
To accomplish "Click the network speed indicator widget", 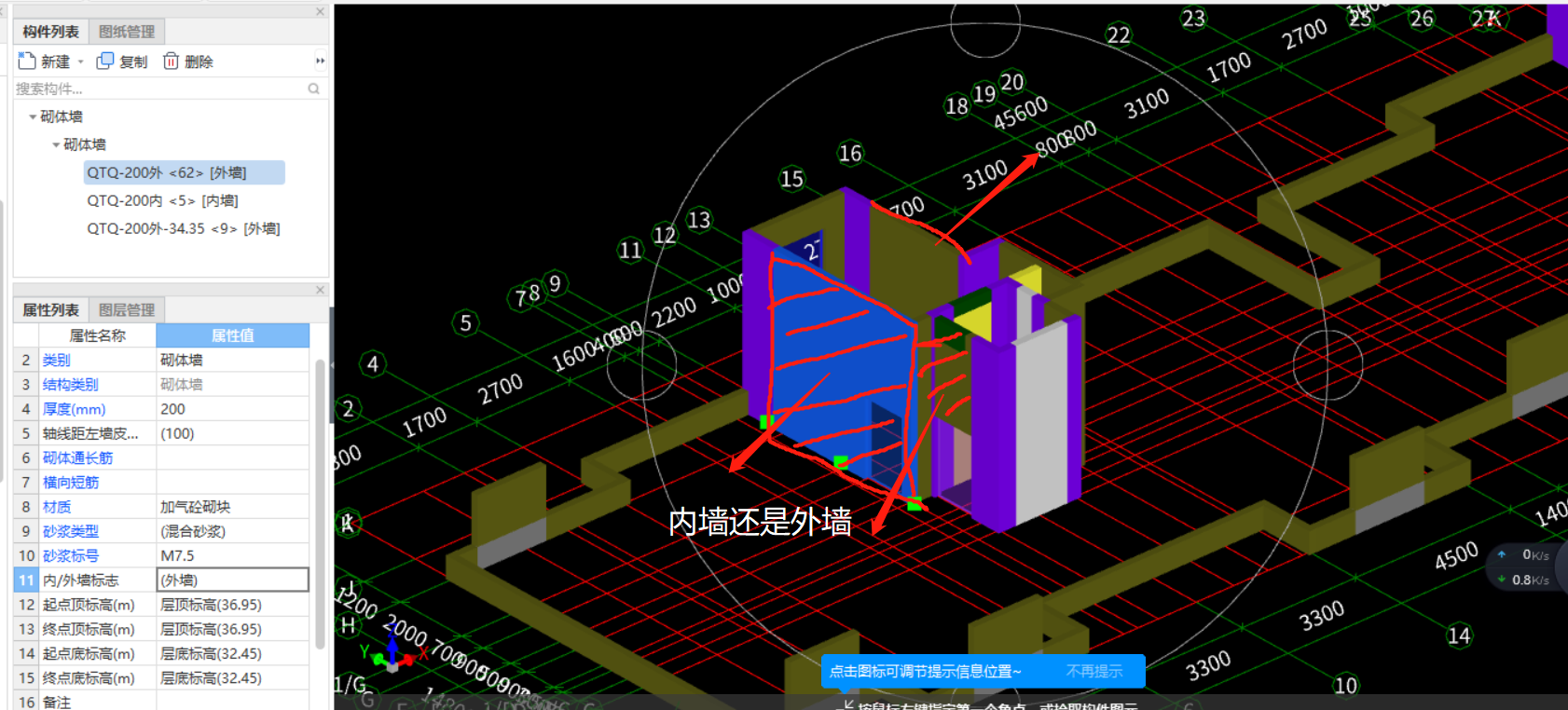I will [x=1526, y=567].
